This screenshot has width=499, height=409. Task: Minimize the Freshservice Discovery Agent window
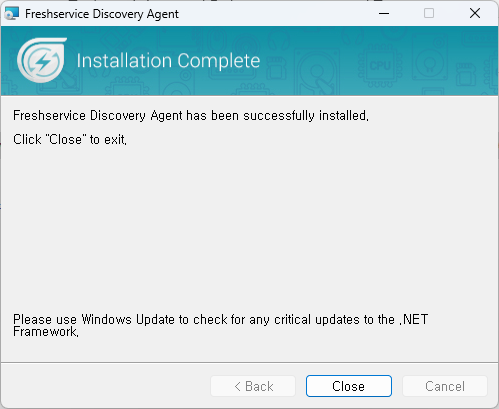[x=384, y=13]
